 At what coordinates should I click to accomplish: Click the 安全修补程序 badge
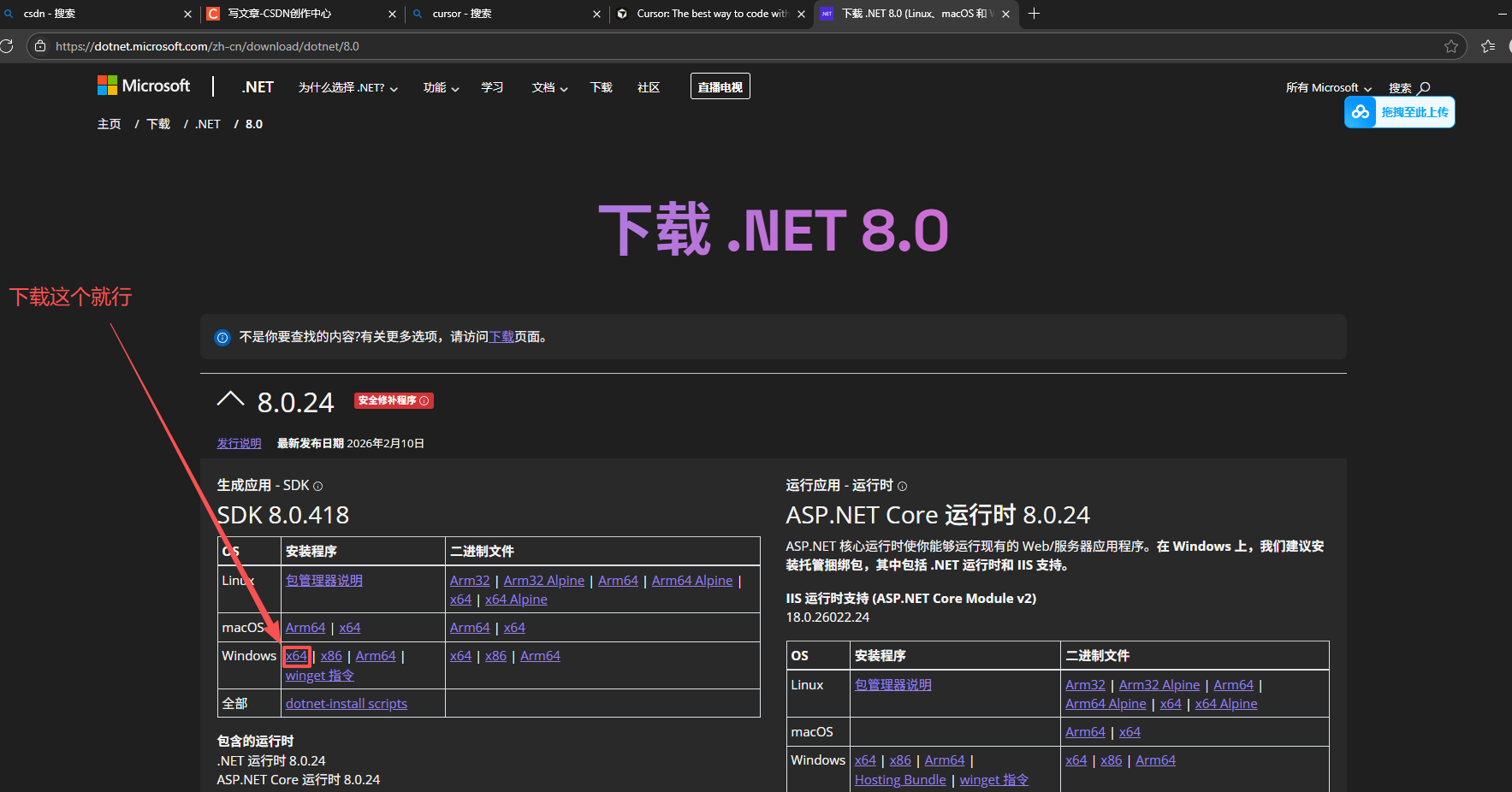pyautogui.click(x=394, y=400)
